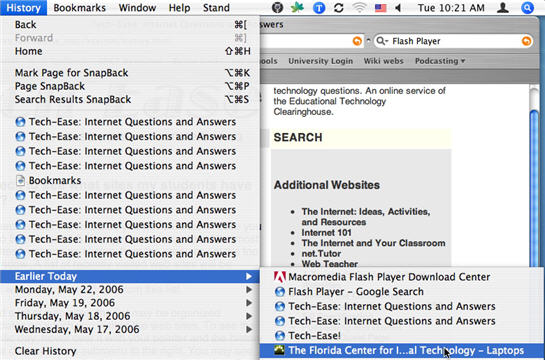Click the sync arrows menu bar icon
This screenshot has height=360, width=545.
click(339, 8)
